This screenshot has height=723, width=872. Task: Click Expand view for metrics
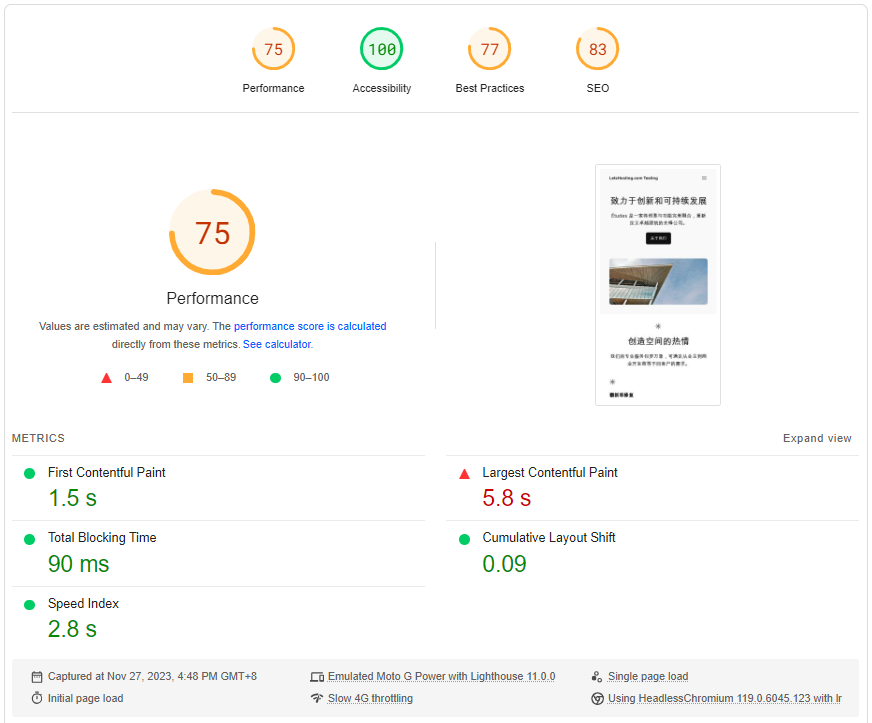click(x=817, y=438)
